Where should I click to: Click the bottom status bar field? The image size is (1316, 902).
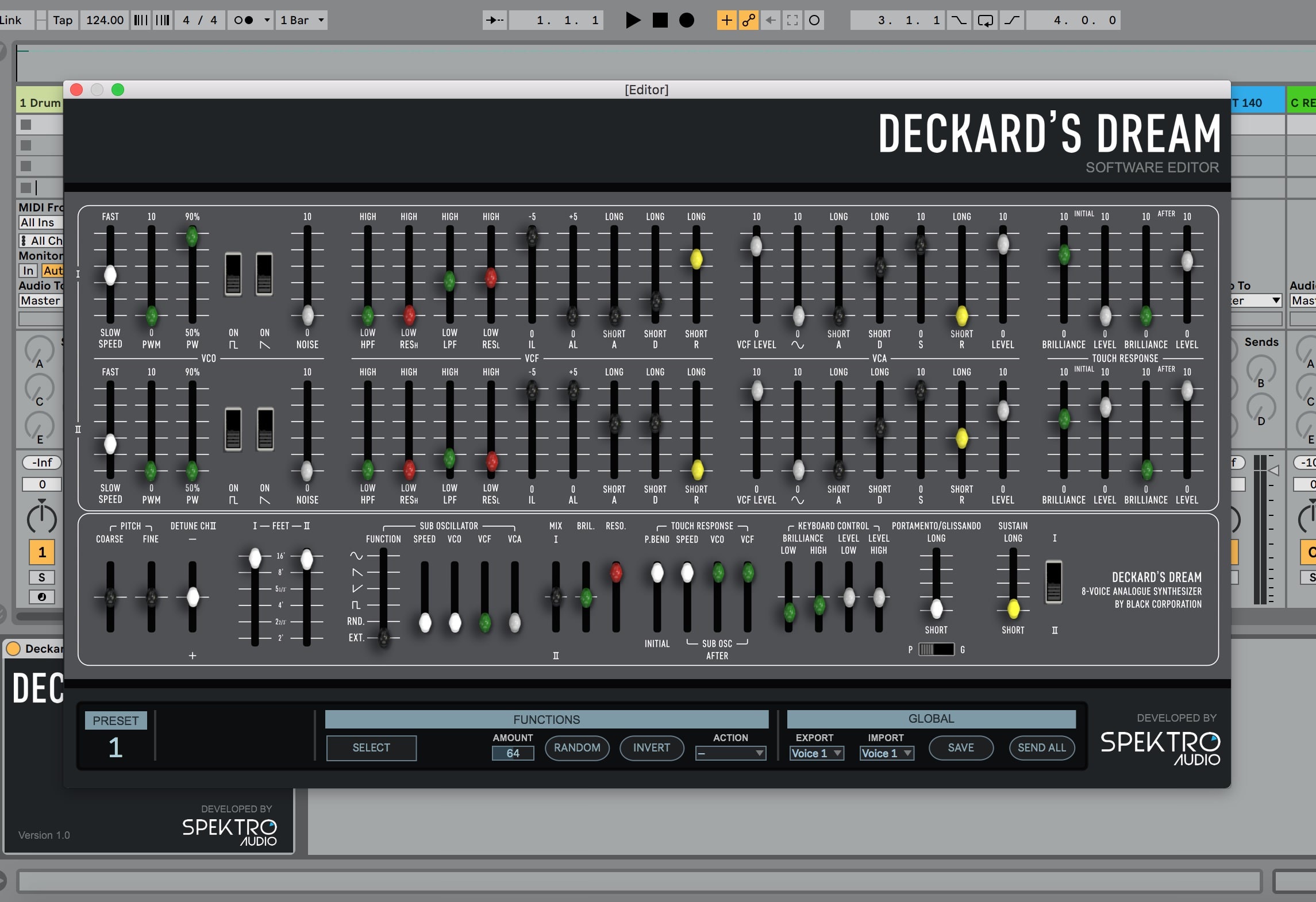639,882
